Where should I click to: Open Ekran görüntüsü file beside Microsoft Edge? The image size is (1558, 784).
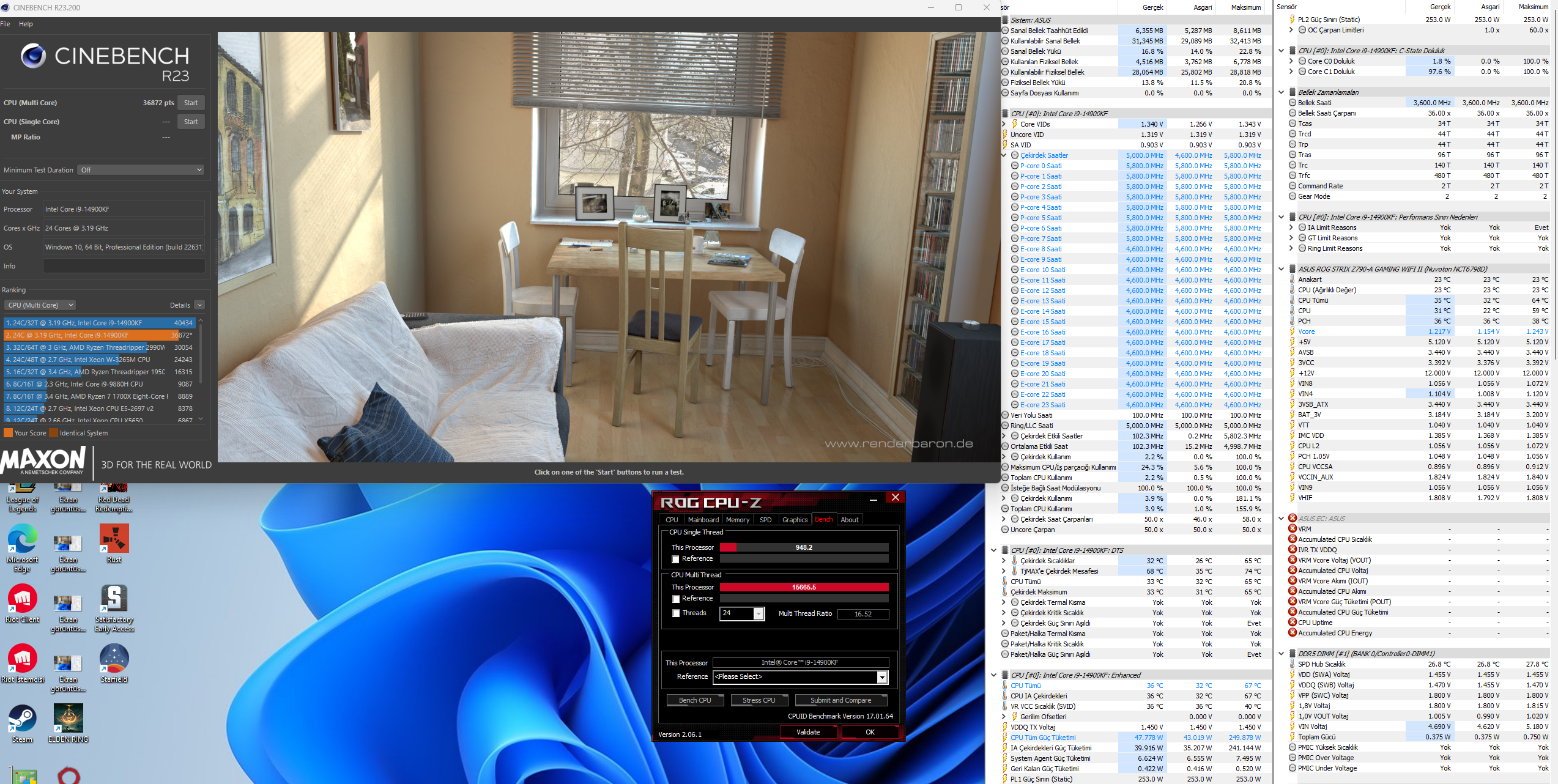69,553
